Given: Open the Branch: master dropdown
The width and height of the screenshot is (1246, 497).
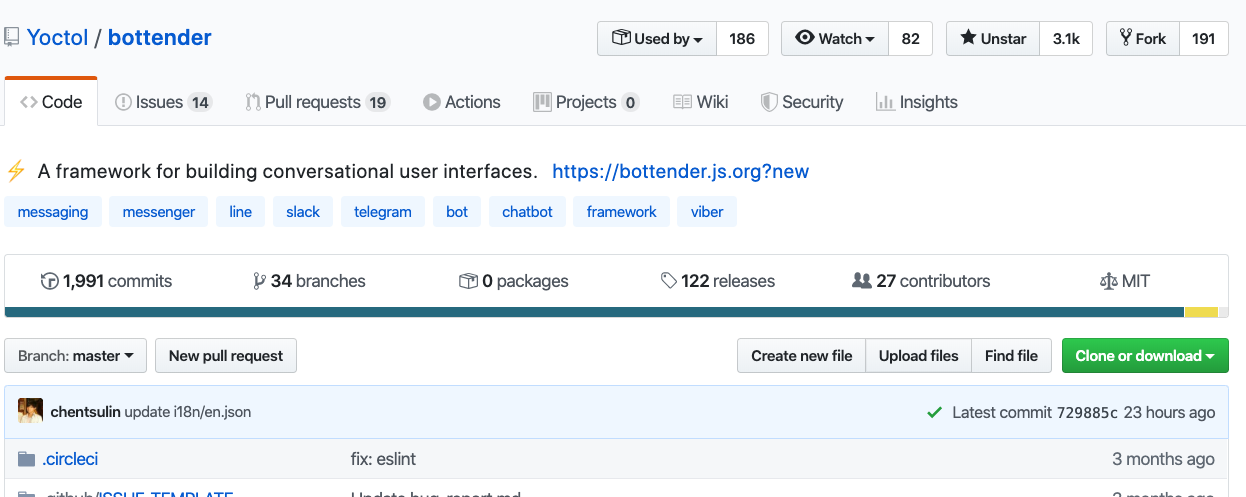Looking at the screenshot, I should coord(76,356).
